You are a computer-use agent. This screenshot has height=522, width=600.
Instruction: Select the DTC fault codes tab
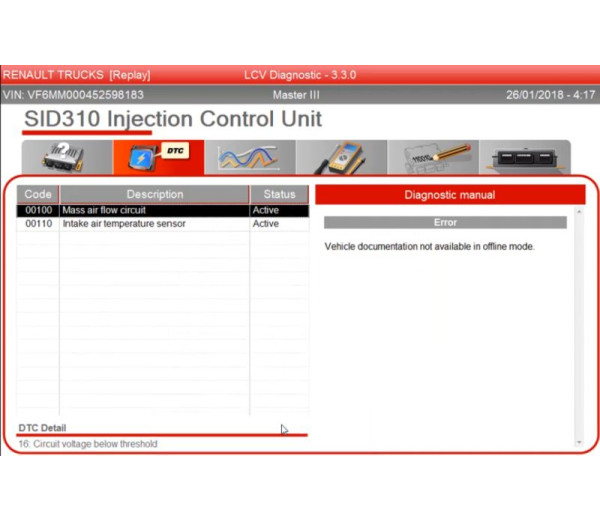tap(158, 158)
